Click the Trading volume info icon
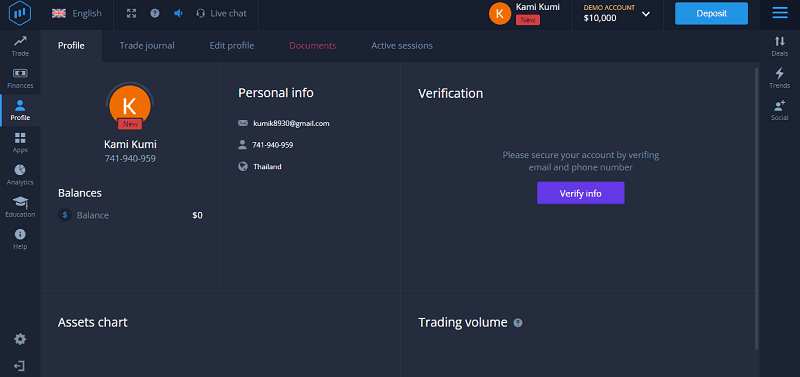Viewport: 800px width, 377px height. pos(518,323)
